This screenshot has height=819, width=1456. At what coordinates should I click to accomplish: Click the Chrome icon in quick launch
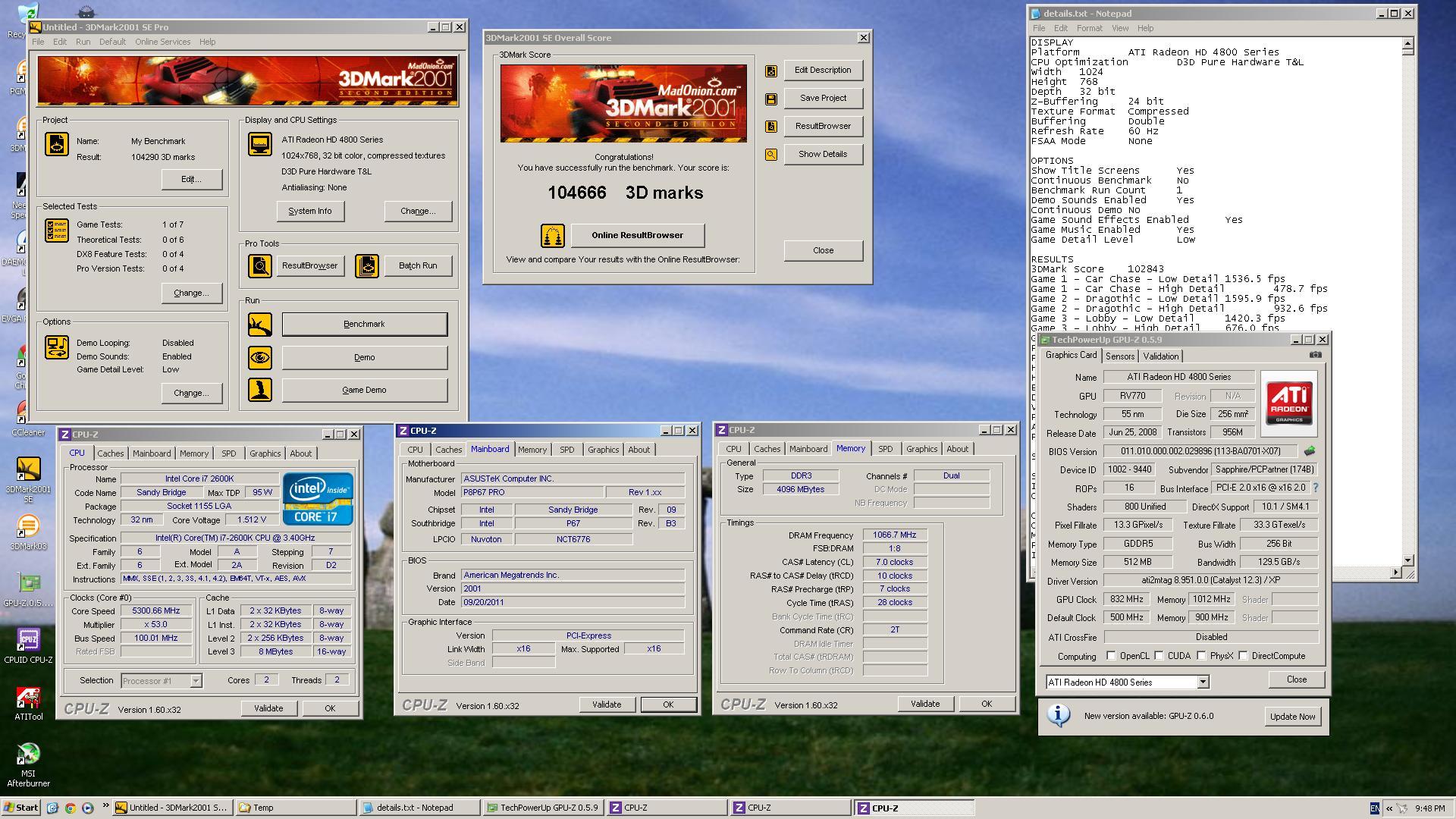click(x=70, y=808)
